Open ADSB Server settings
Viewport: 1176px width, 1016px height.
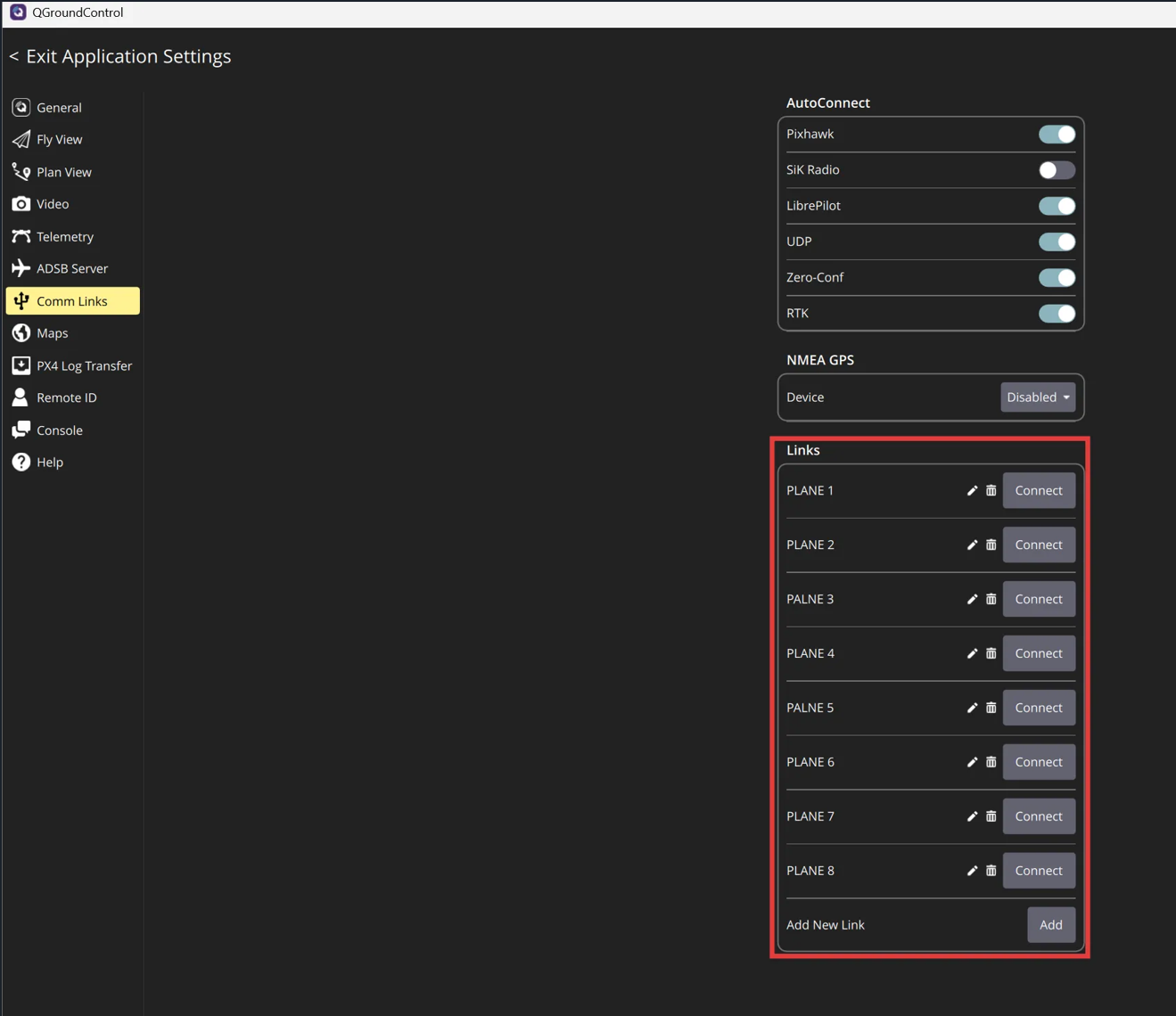coord(72,268)
